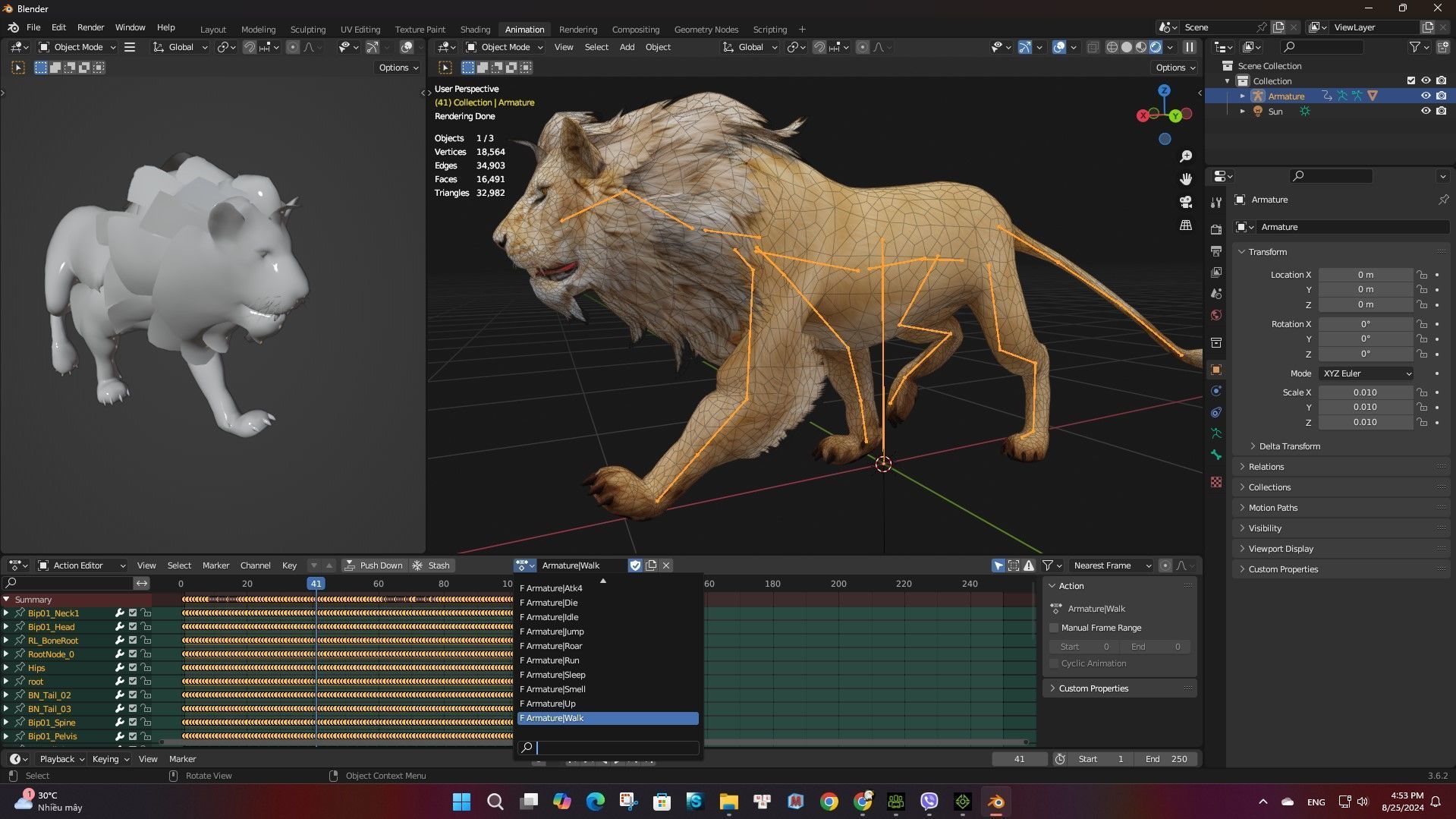The image size is (1456, 819).
Task: Hide Sun in viewport via eye
Action: (x=1426, y=111)
